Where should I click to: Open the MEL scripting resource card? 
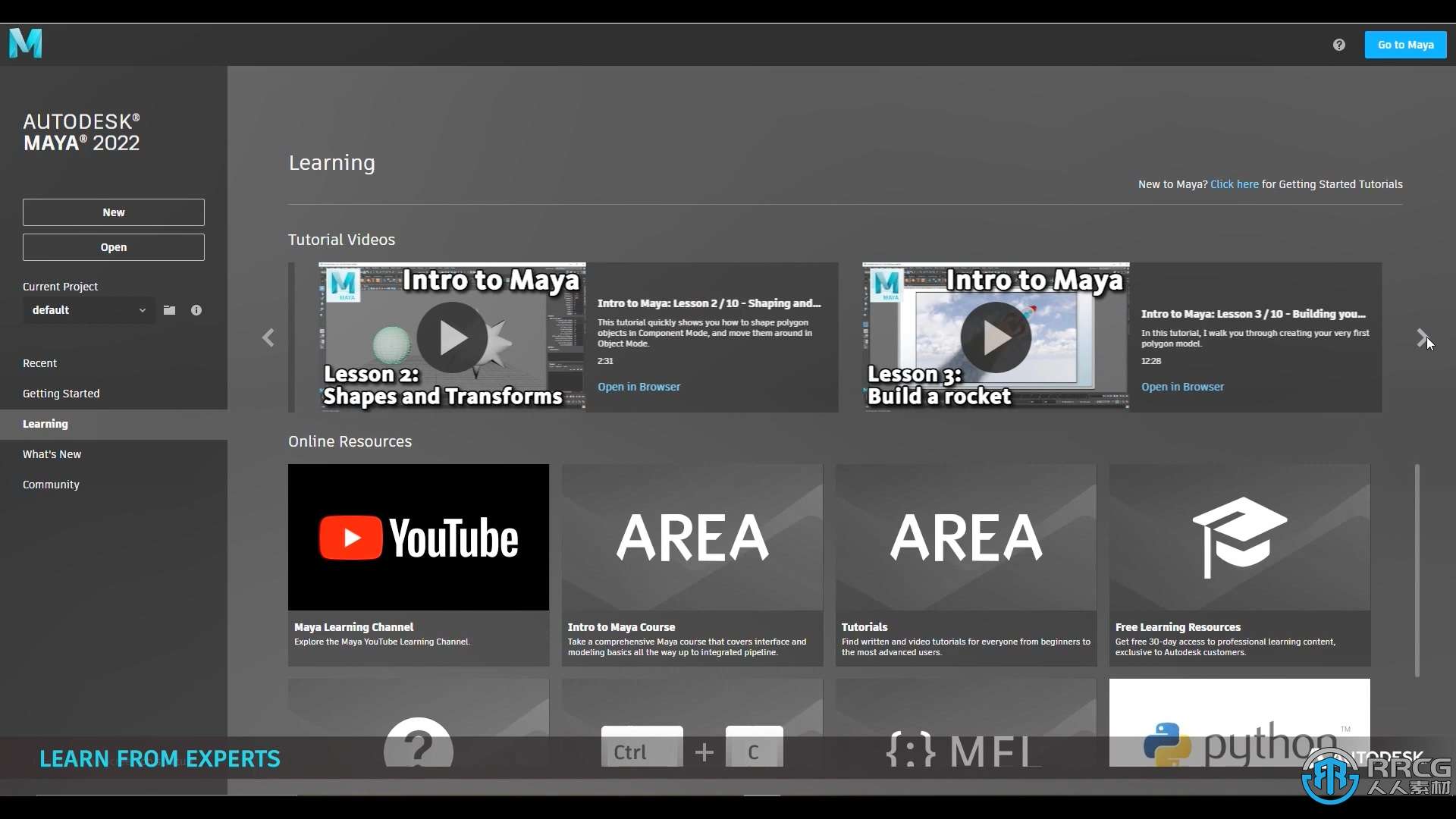click(966, 722)
